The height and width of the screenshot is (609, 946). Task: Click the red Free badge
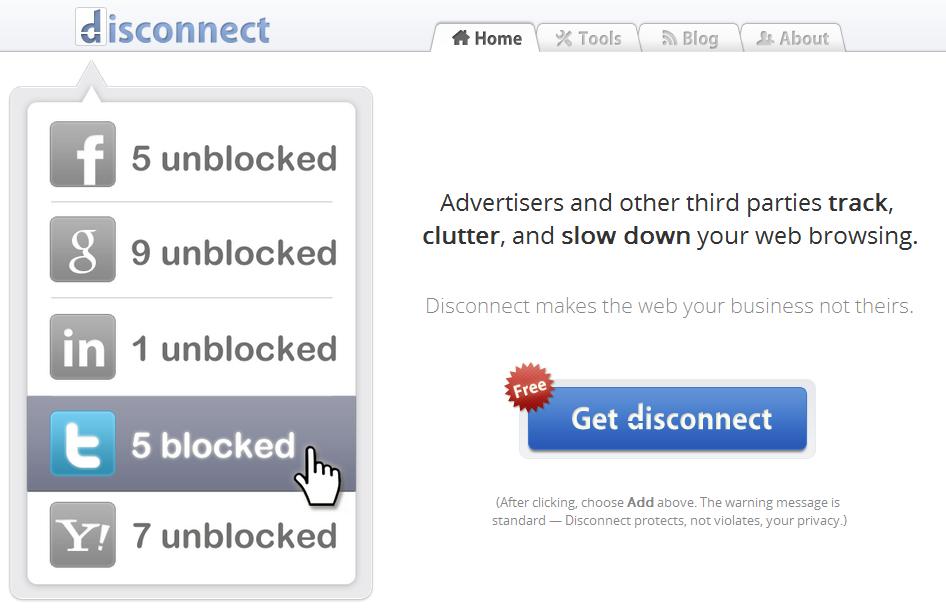coord(529,388)
